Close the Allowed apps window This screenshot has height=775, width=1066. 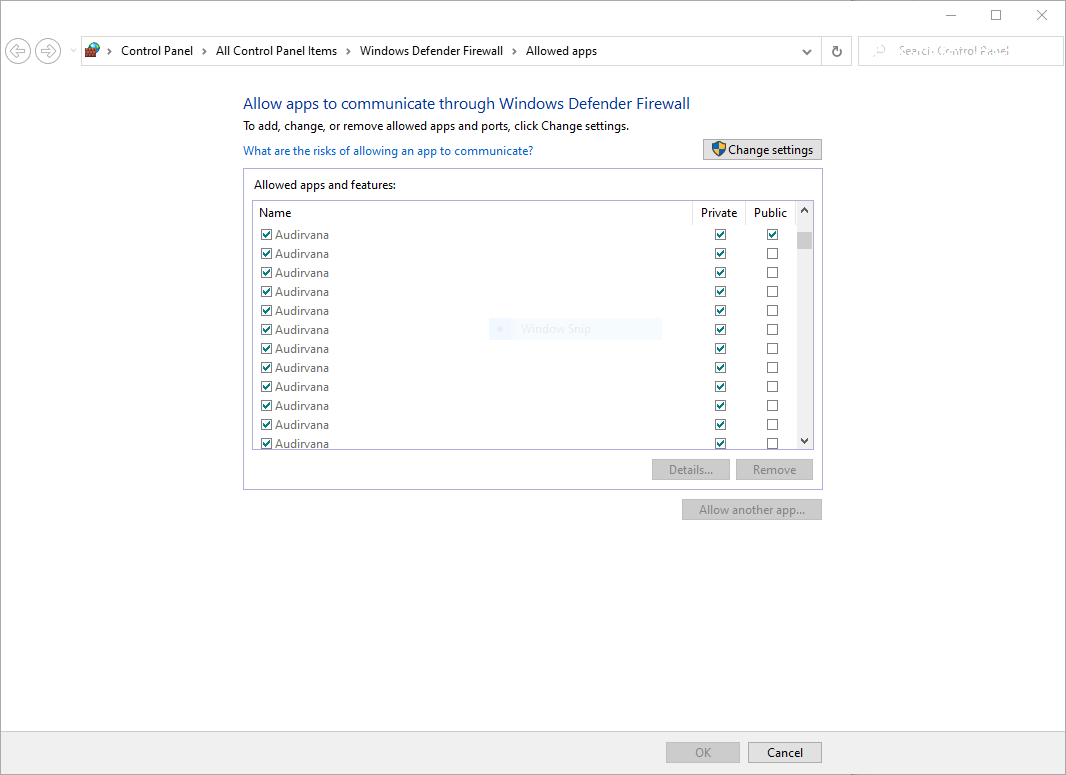1042,15
